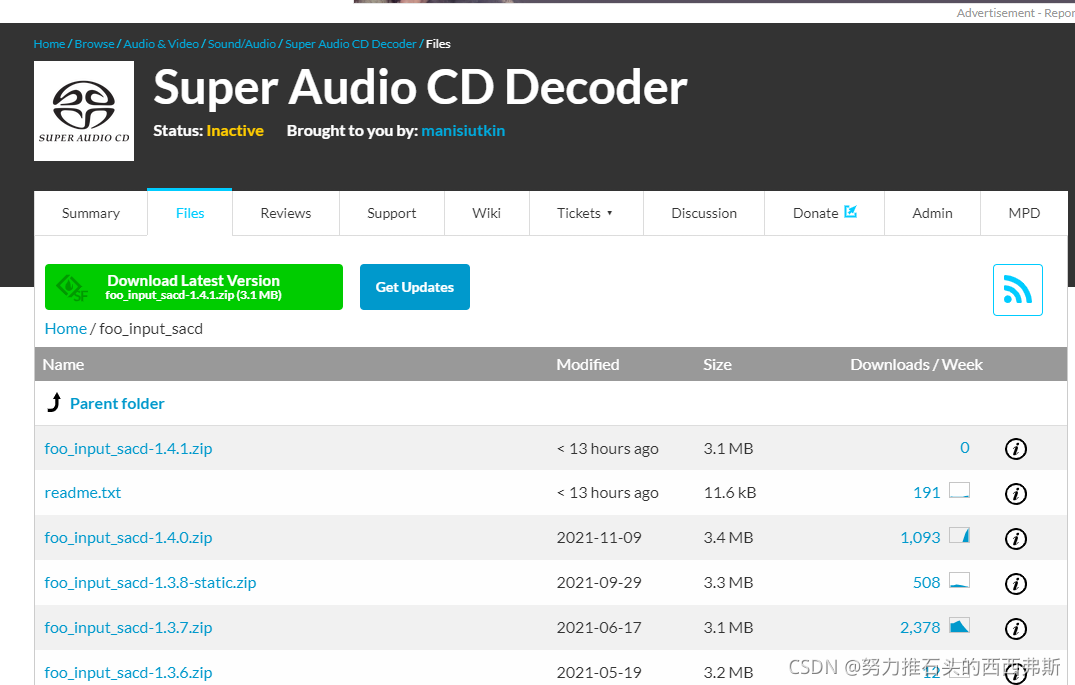Click the 2,378 weekly downloads count
The image size is (1075, 685).
click(x=920, y=627)
